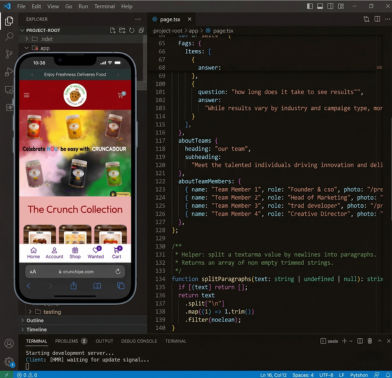Click the app breadcrumb segment
Screen dimensions: 392x378
point(193,31)
